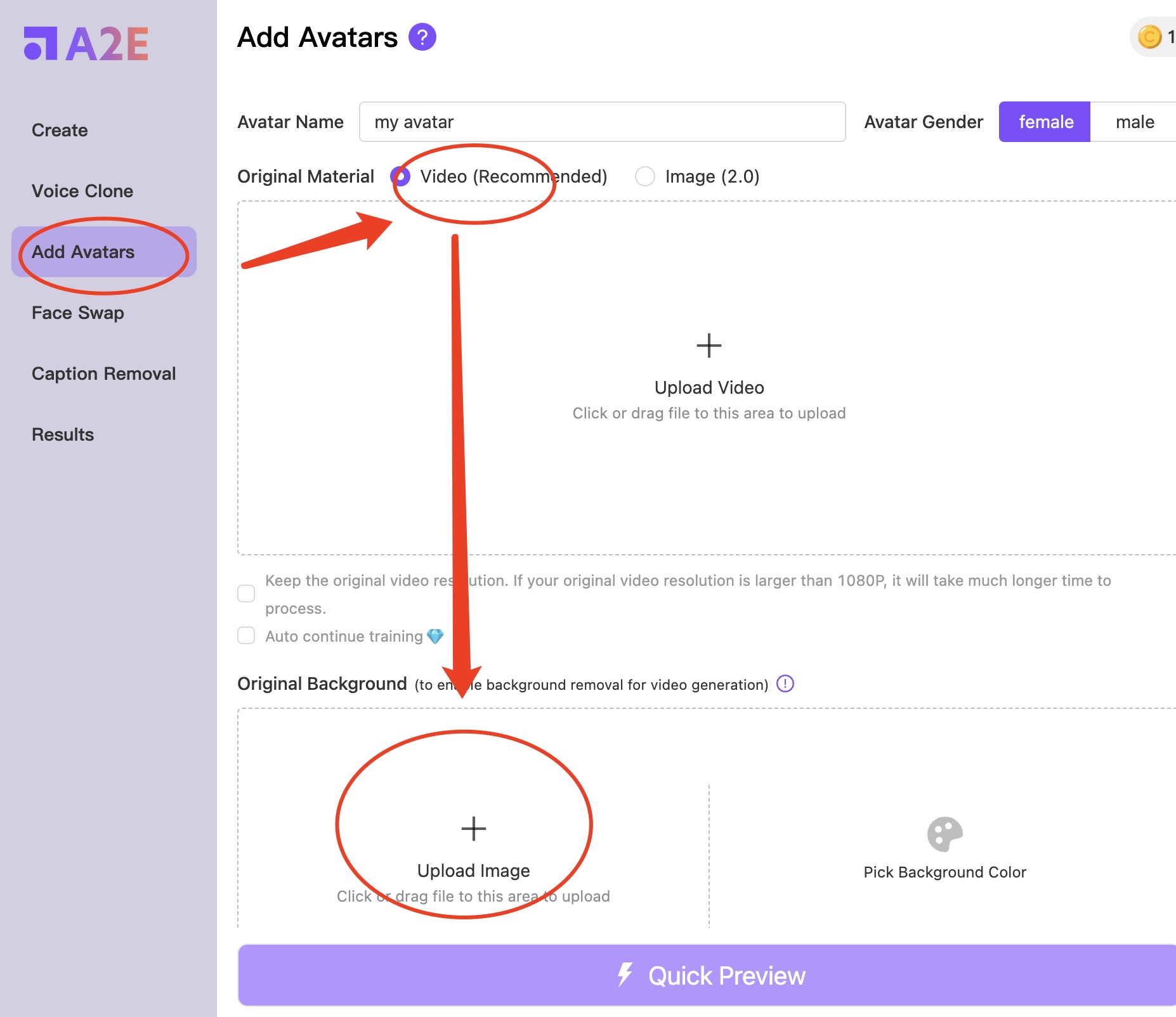Click the gold coin credits icon
Viewport: 1176px width, 1017px height.
[1149, 37]
